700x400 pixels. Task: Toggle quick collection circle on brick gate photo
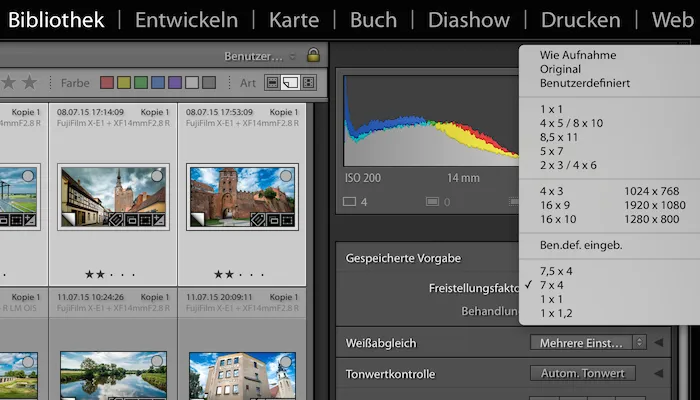pos(286,176)
